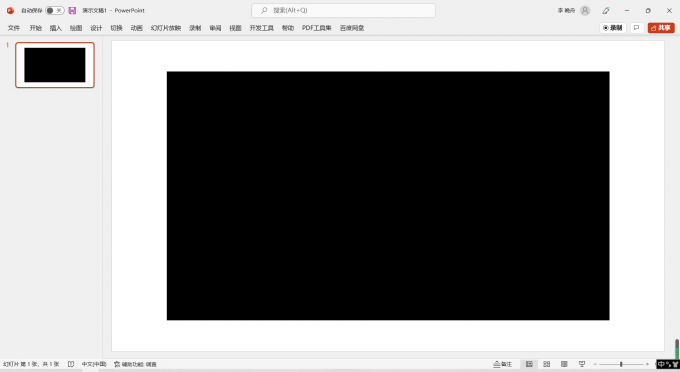Screen dimensions: 680x372
Task: Click the accessibility checker (辅助功能) status item
Action: [135, 364]
